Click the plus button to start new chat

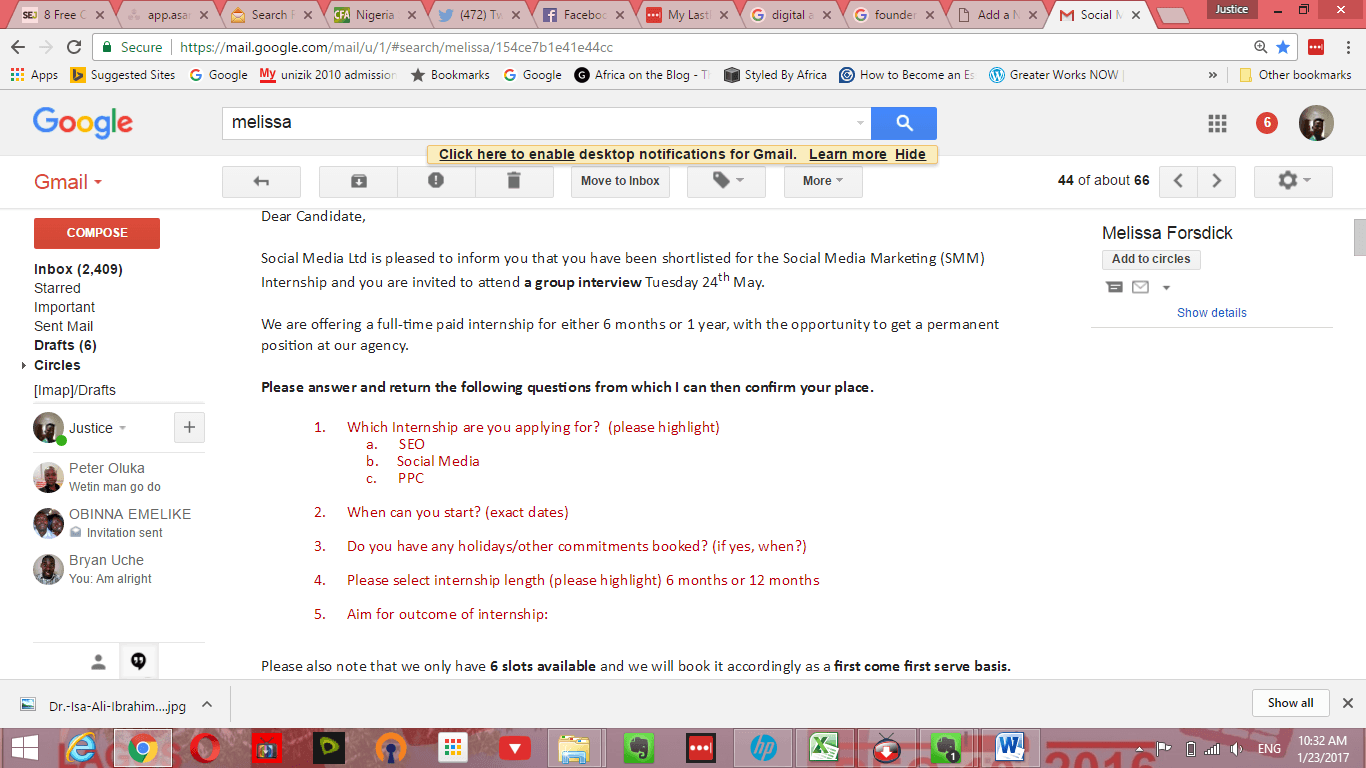189,428
